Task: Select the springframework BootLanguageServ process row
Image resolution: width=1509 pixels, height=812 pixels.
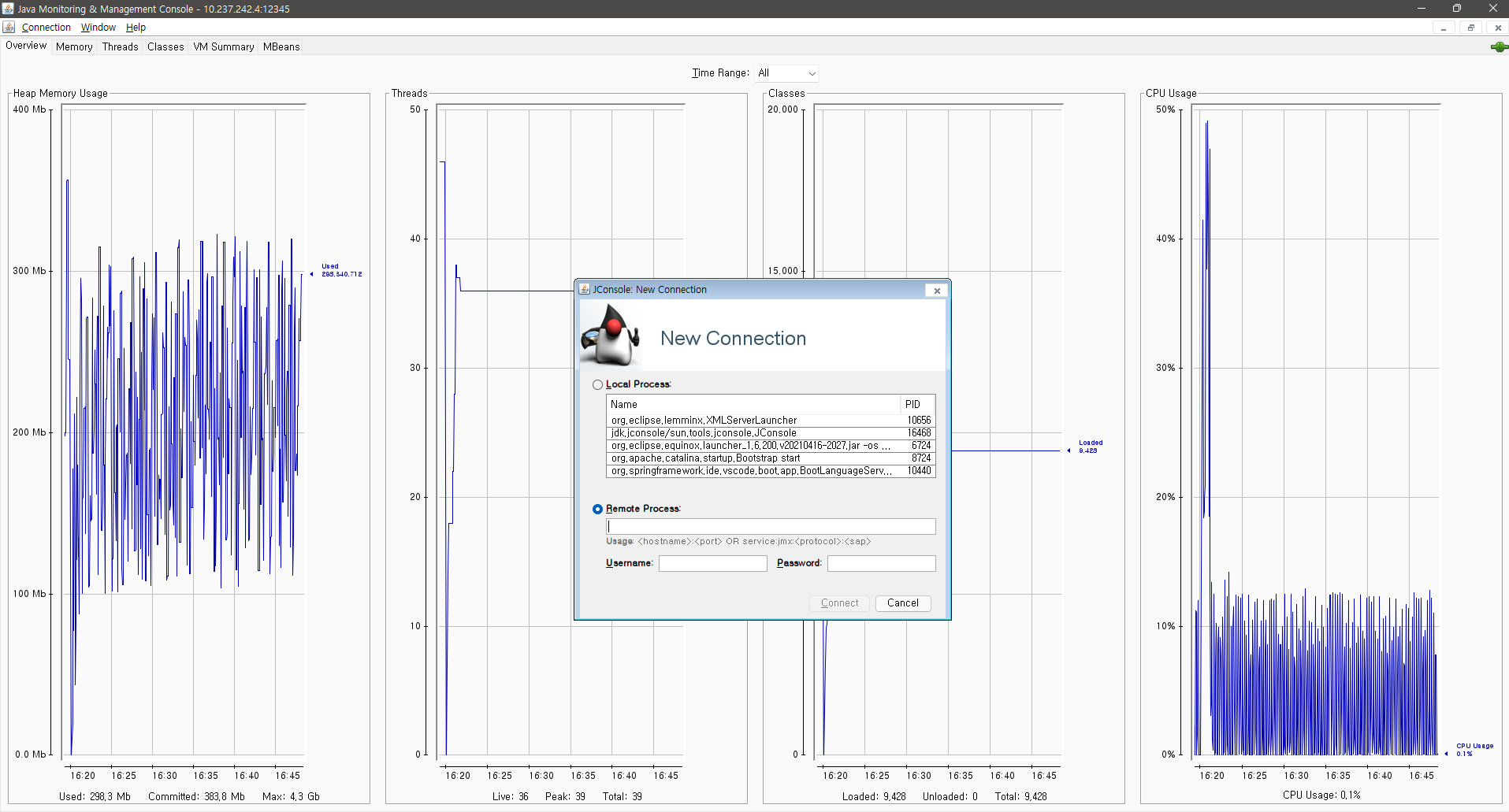Action: tap(771, 471)
